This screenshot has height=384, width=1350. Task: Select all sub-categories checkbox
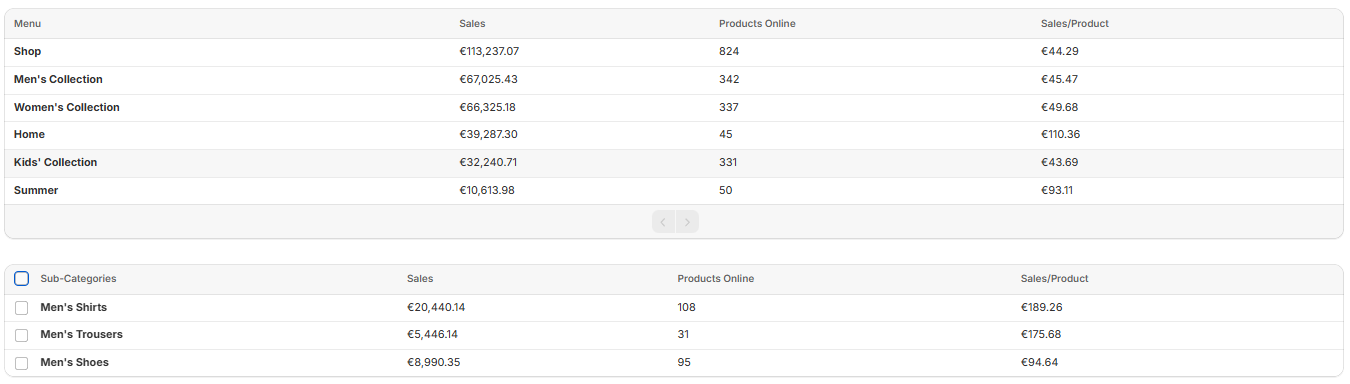coord(22,279)
